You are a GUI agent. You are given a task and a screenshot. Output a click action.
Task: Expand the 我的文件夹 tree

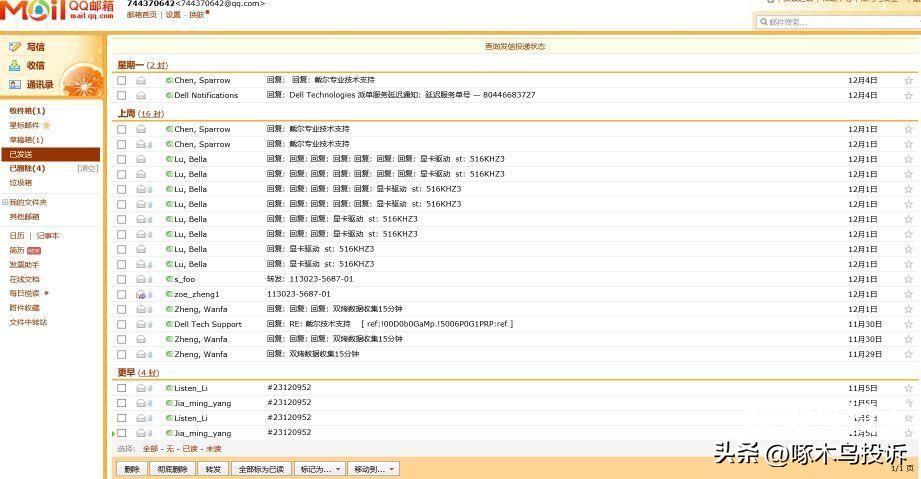click(x=5, y=202)
